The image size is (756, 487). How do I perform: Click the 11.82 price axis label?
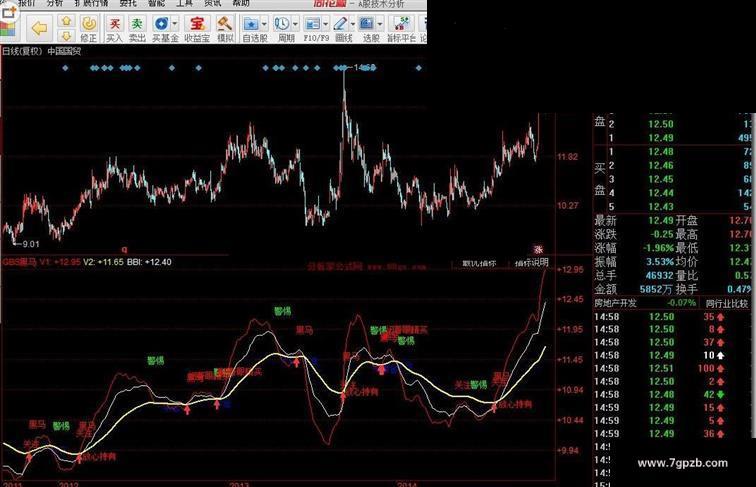(567, 157)
